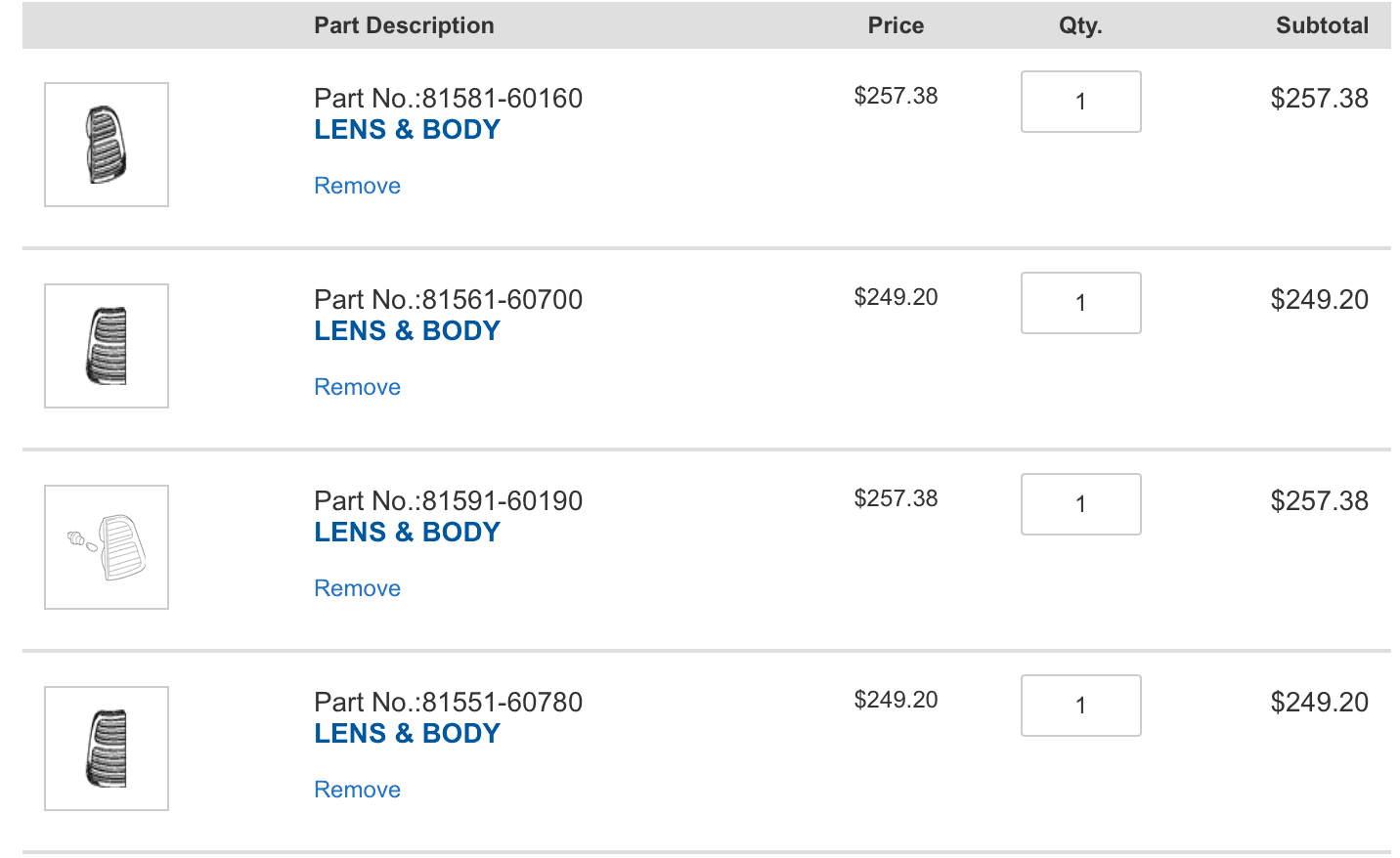Focus quantity field for part 81551-60780
This screenshot has height=858, width=1400.
pyautogui.click(x=1080, y=706)
